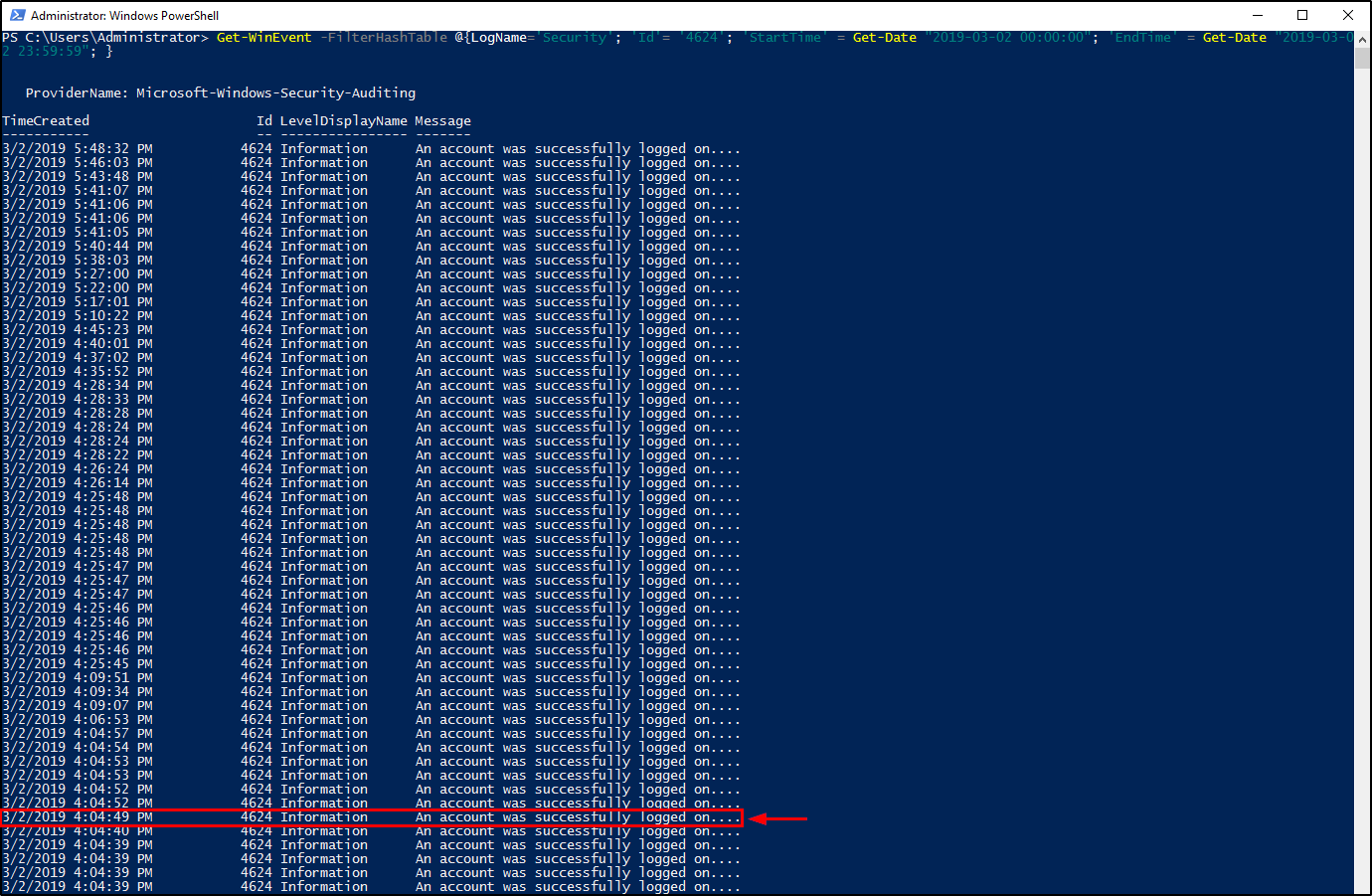Click the event row at 4:06:53 PM
Viewport: 1372px width, 896px height.
(x=371, y=720)
